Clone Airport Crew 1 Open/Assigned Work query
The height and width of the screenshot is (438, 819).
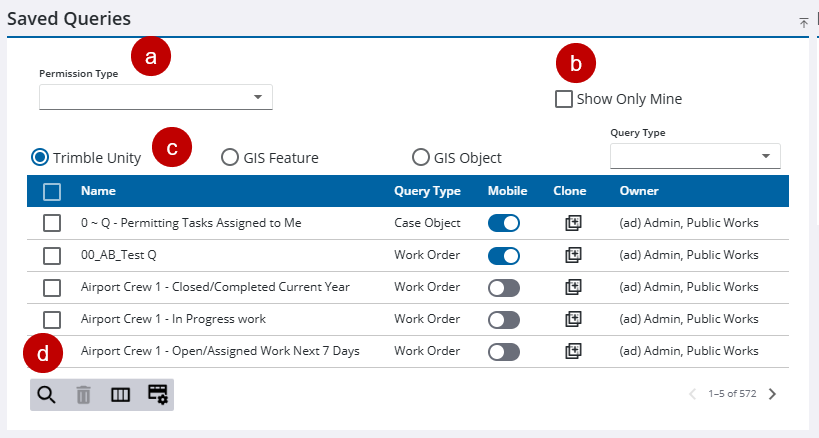click(x=573, y=351)
